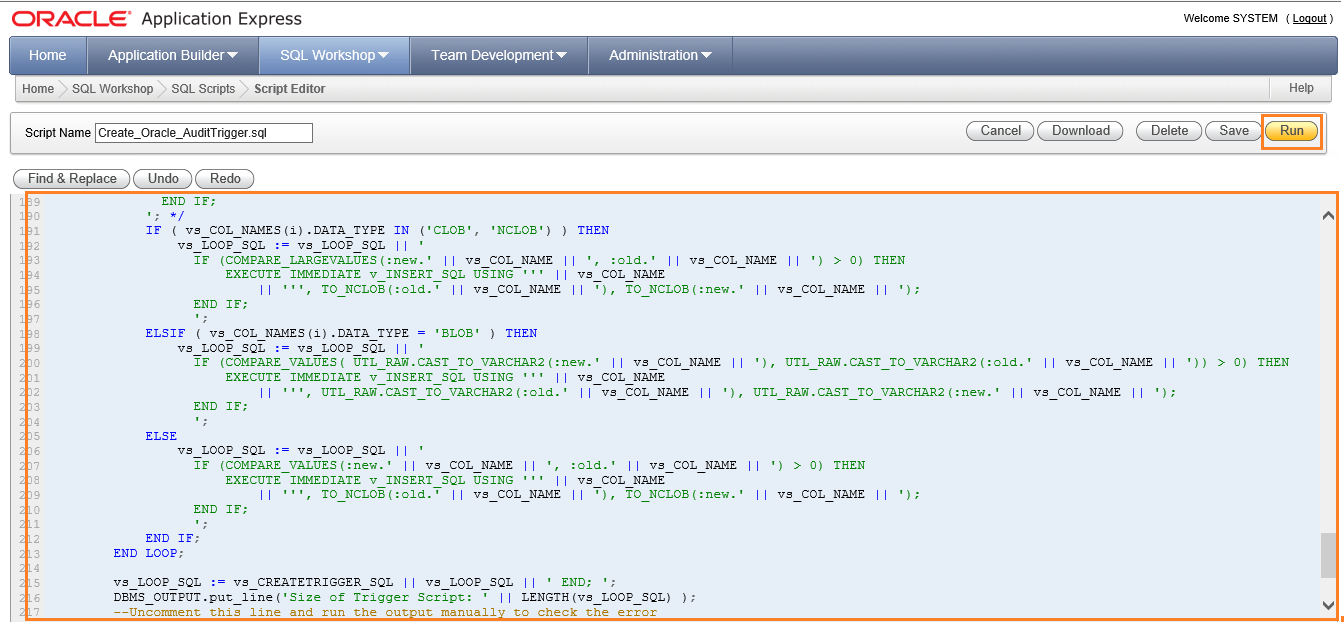
Task: Click the Script Editor breadcrumb text
Action: point(290,89)
